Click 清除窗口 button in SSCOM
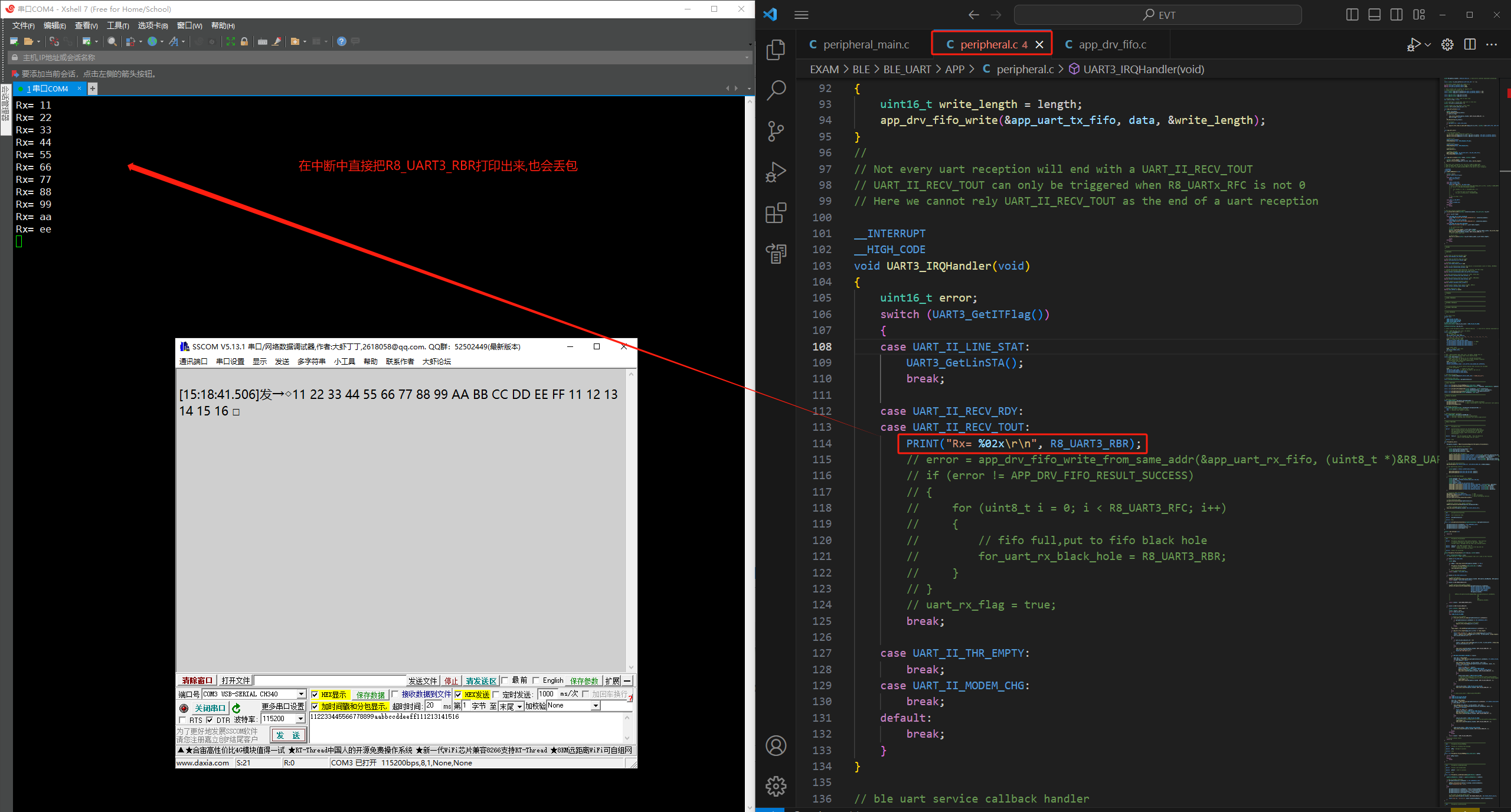The image size is (1511, 812). [197, 680]
